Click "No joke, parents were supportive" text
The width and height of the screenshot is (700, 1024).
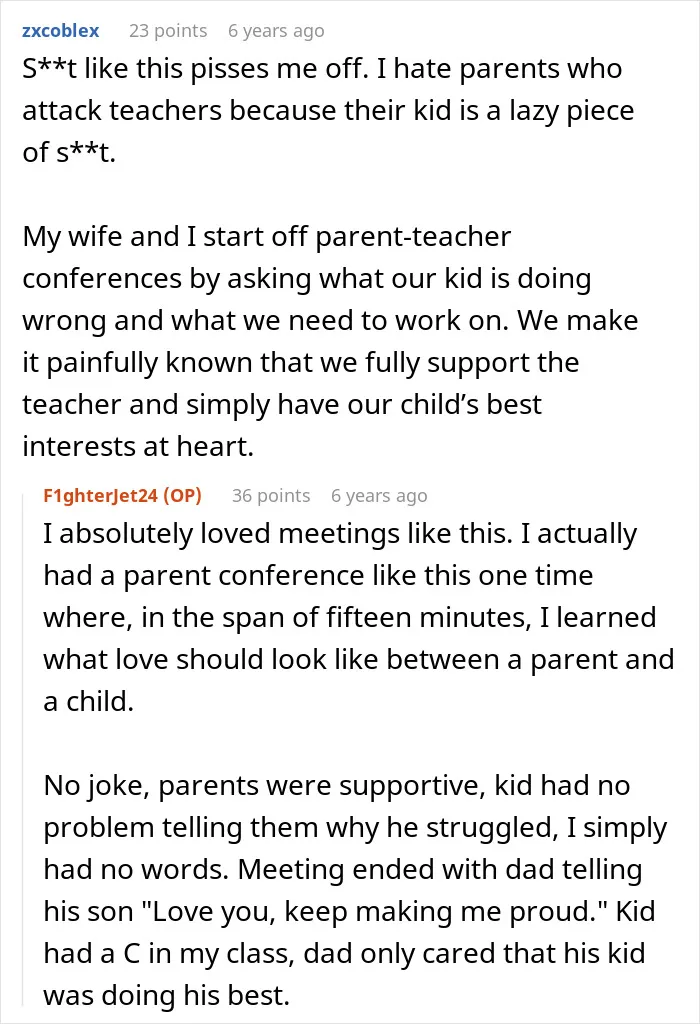tap(264, 785)
